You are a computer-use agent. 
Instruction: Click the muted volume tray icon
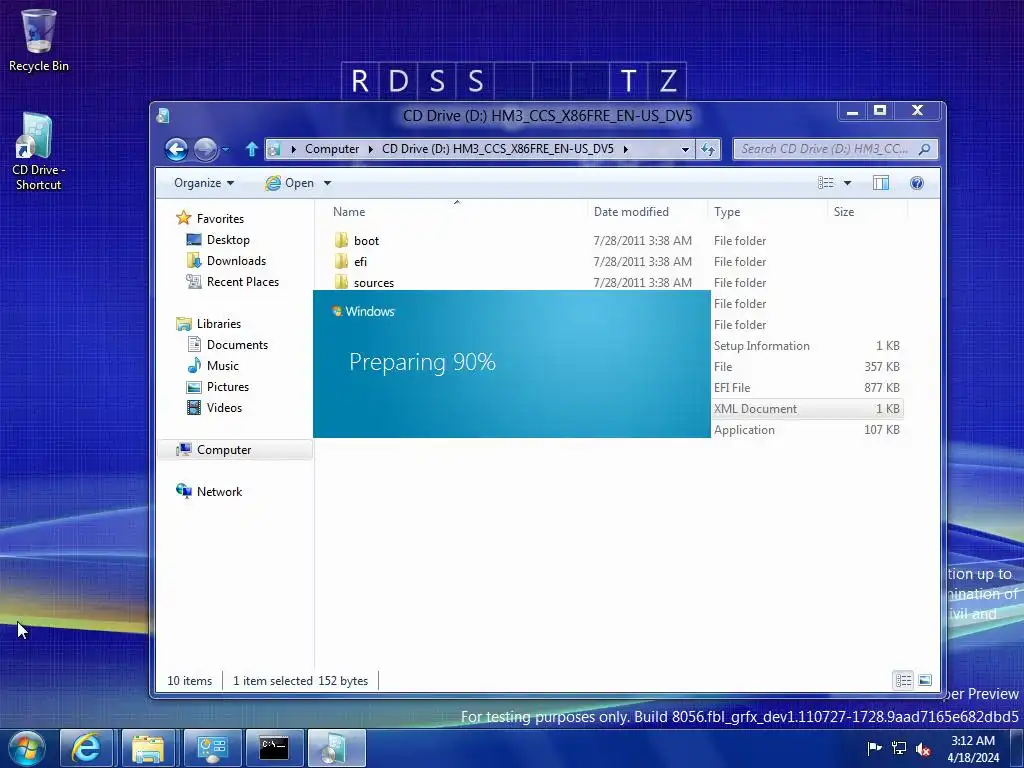pos(923,748)
